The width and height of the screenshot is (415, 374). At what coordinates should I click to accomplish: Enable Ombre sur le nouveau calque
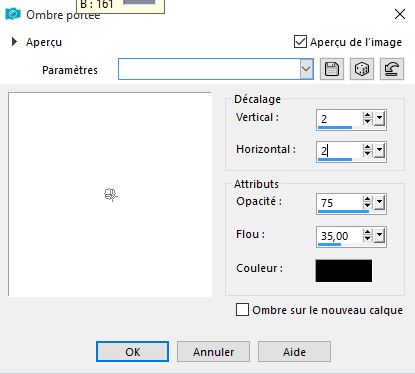242,310
